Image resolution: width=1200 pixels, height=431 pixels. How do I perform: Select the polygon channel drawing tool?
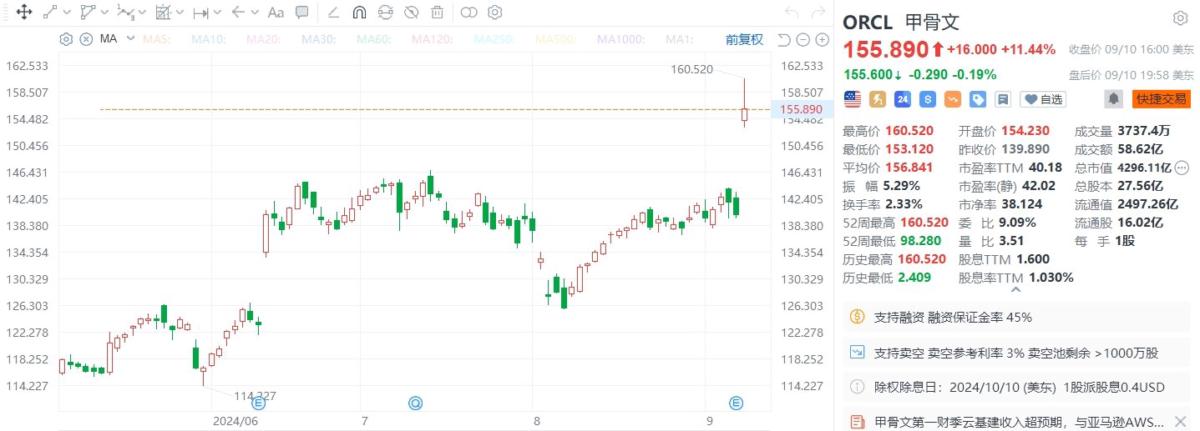coord(87,12)
